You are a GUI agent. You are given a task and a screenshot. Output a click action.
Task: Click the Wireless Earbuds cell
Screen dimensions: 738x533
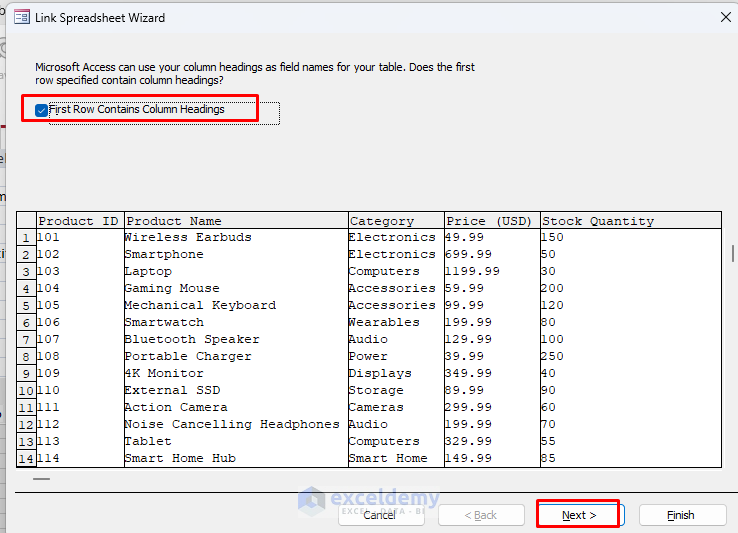point(236,237)
